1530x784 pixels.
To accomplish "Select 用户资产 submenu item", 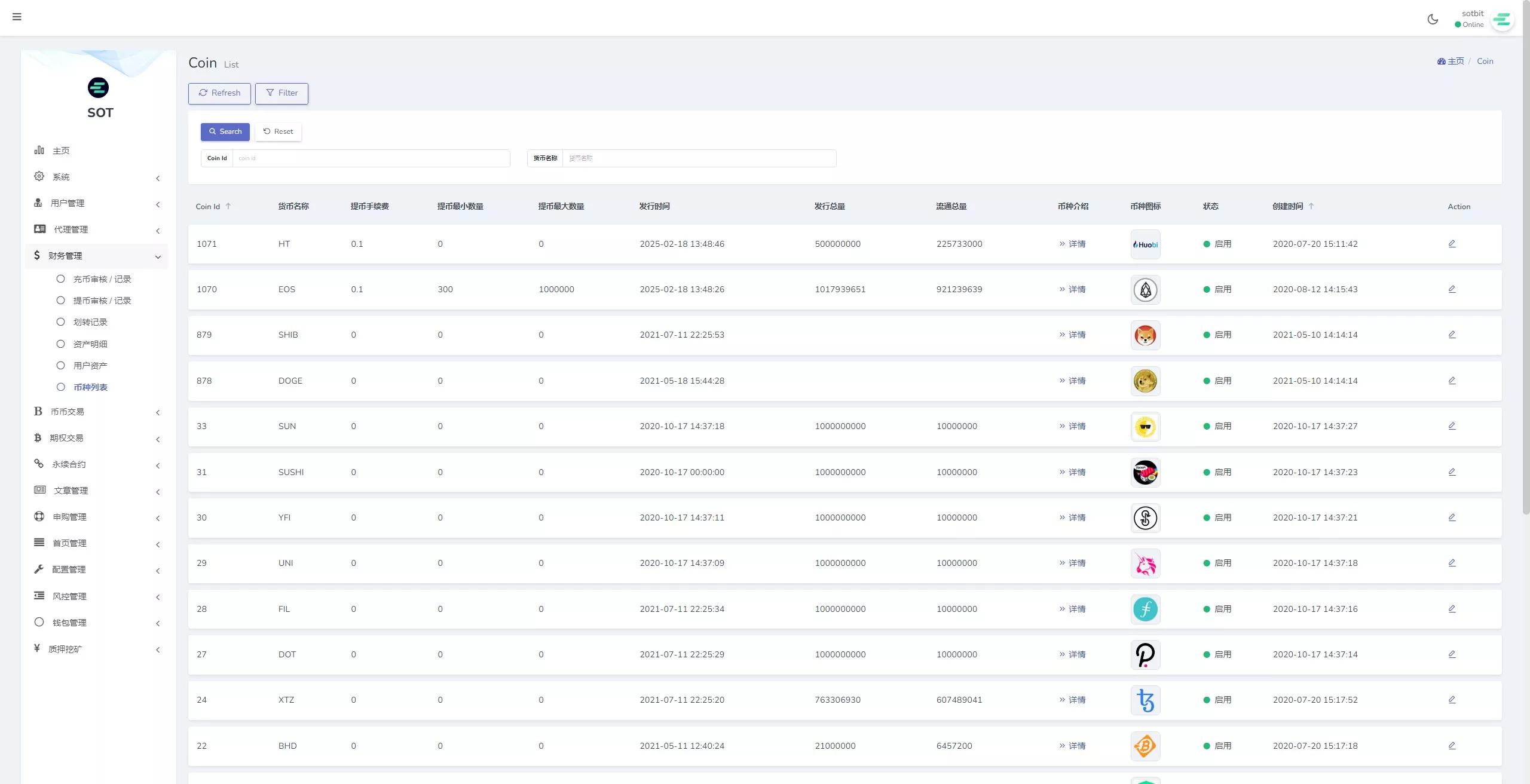I will pyautogui.click(x=90, y=366).
